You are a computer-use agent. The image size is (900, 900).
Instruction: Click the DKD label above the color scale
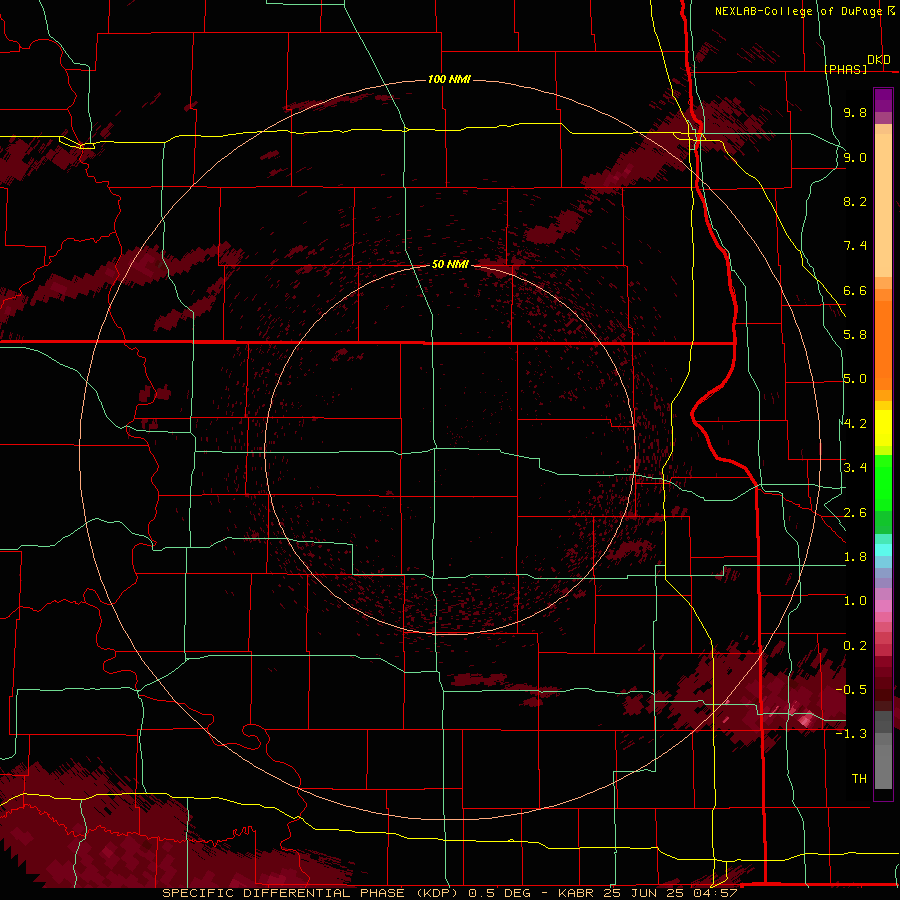click(x=879, y=60)
